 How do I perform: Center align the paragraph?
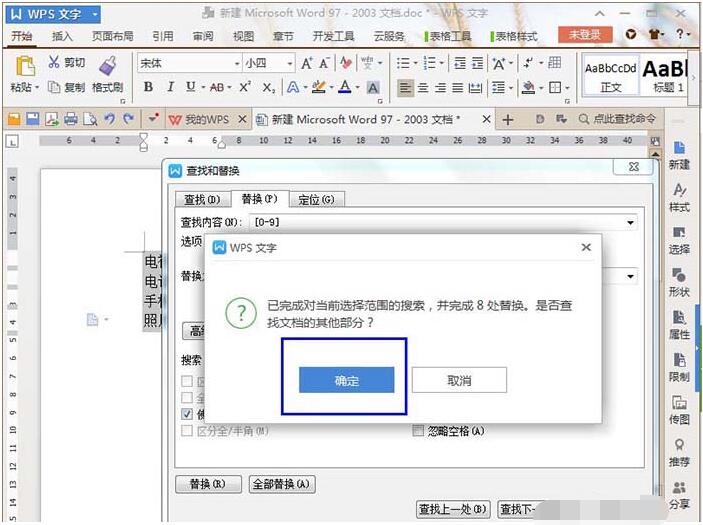click(x=422, y=87)
